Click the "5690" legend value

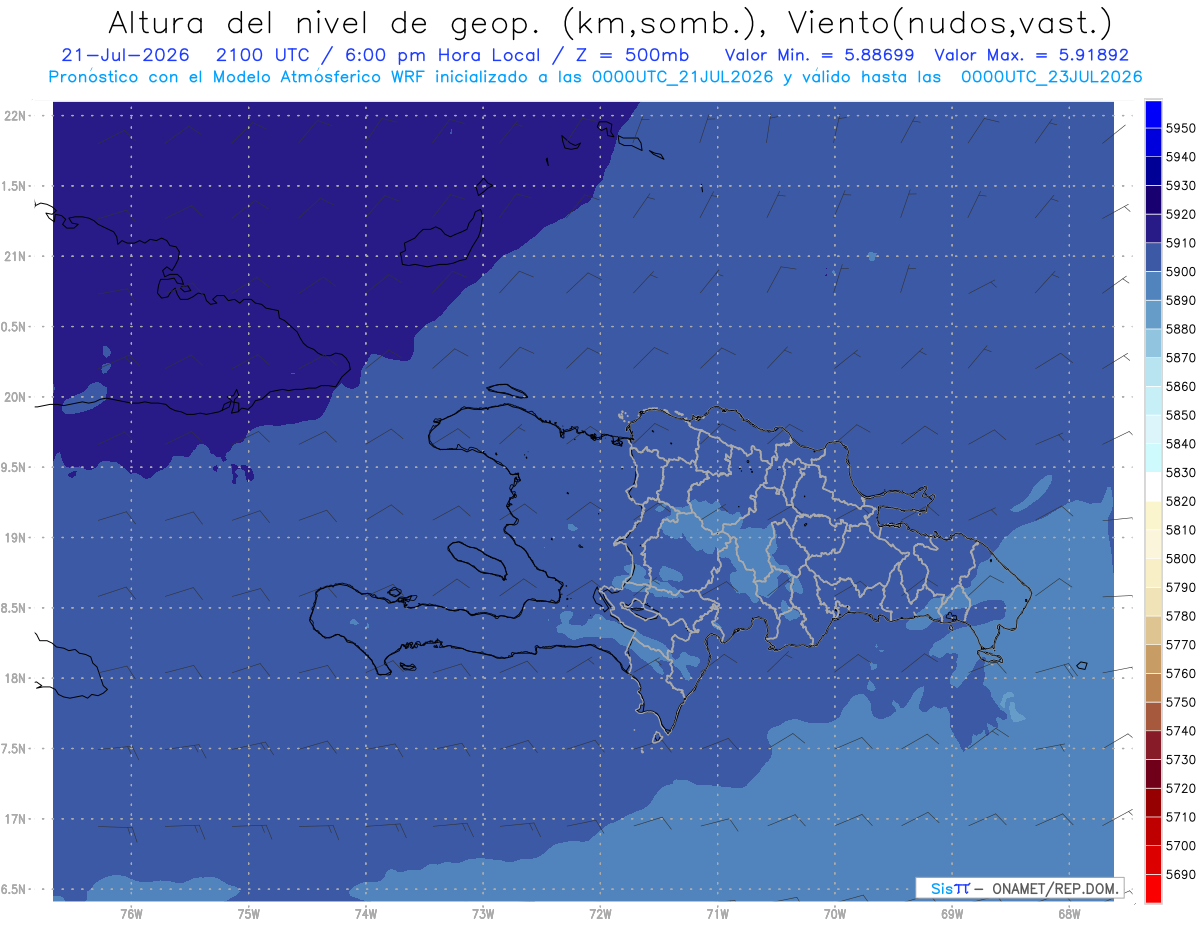pyautogui.click(x=1180, y=874)
